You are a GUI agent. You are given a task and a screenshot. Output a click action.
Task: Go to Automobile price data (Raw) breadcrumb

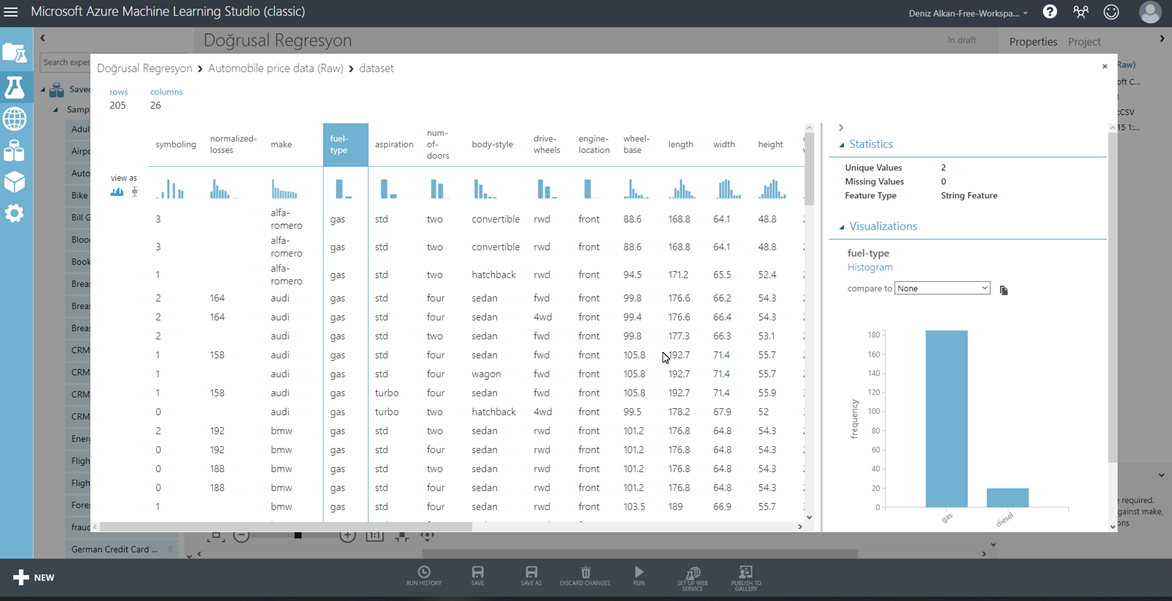[275, 68]
